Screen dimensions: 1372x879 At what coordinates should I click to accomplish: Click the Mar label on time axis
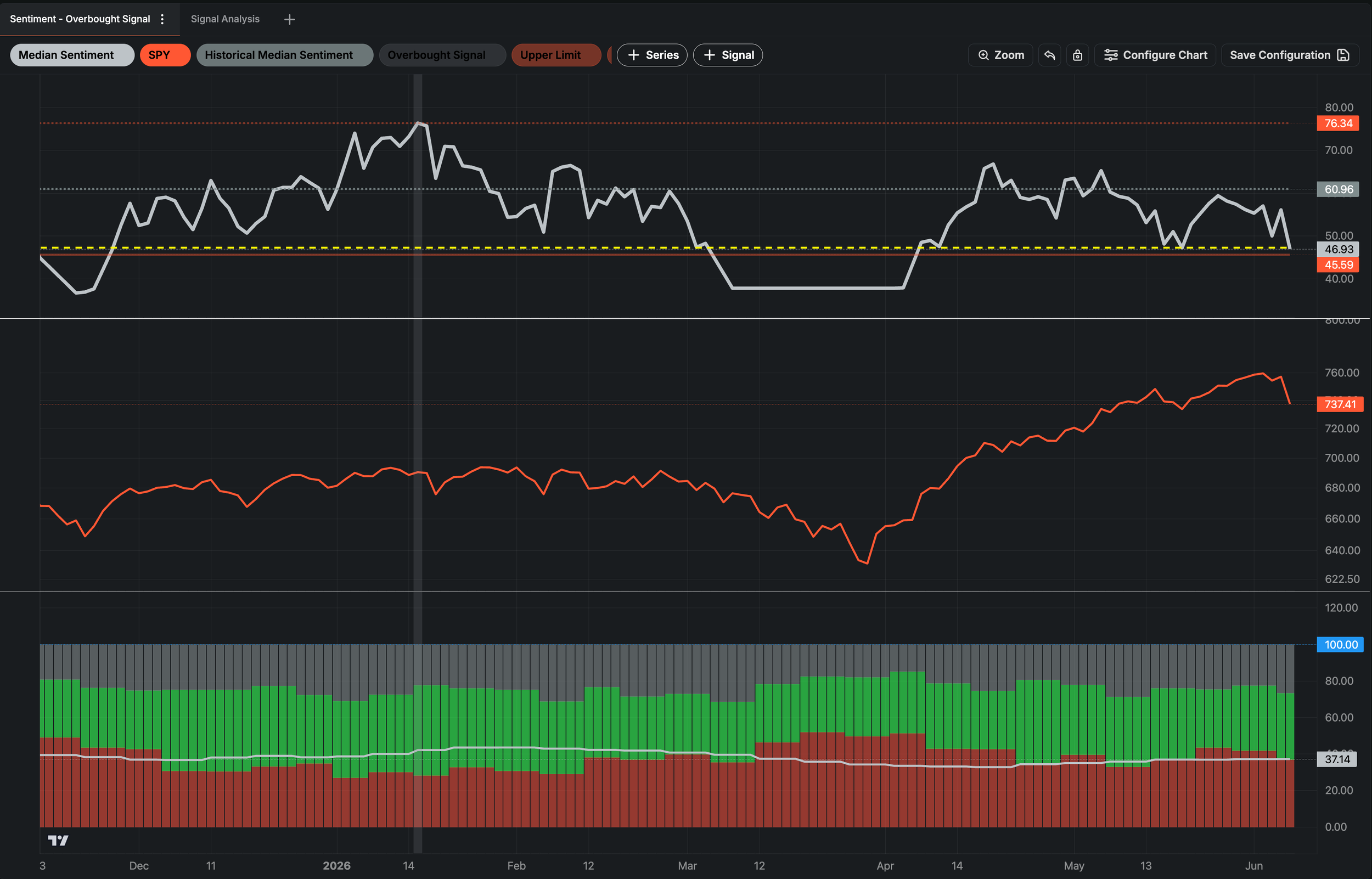pos(687,865)
